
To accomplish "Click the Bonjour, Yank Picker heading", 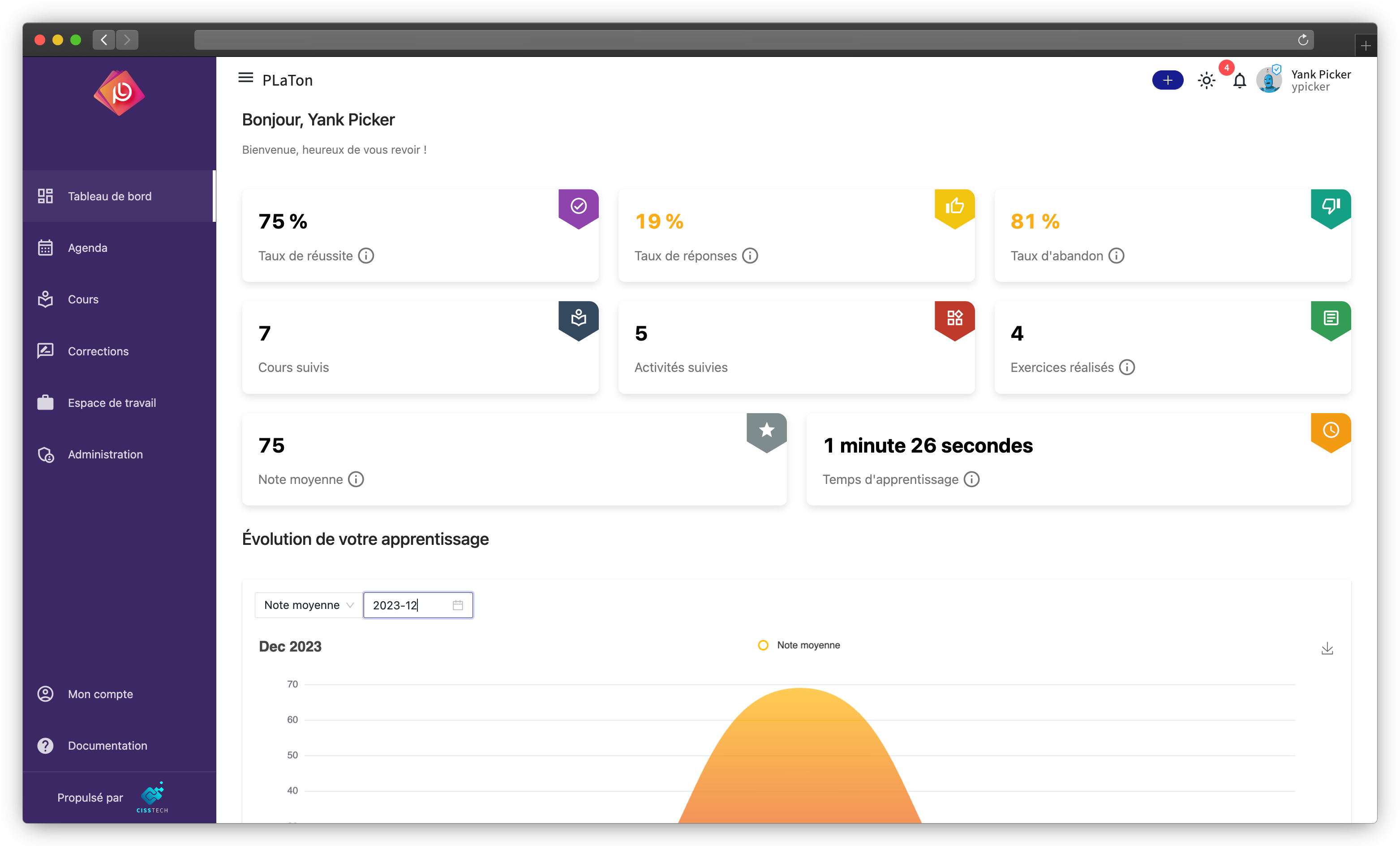I will tap(318, 120).
